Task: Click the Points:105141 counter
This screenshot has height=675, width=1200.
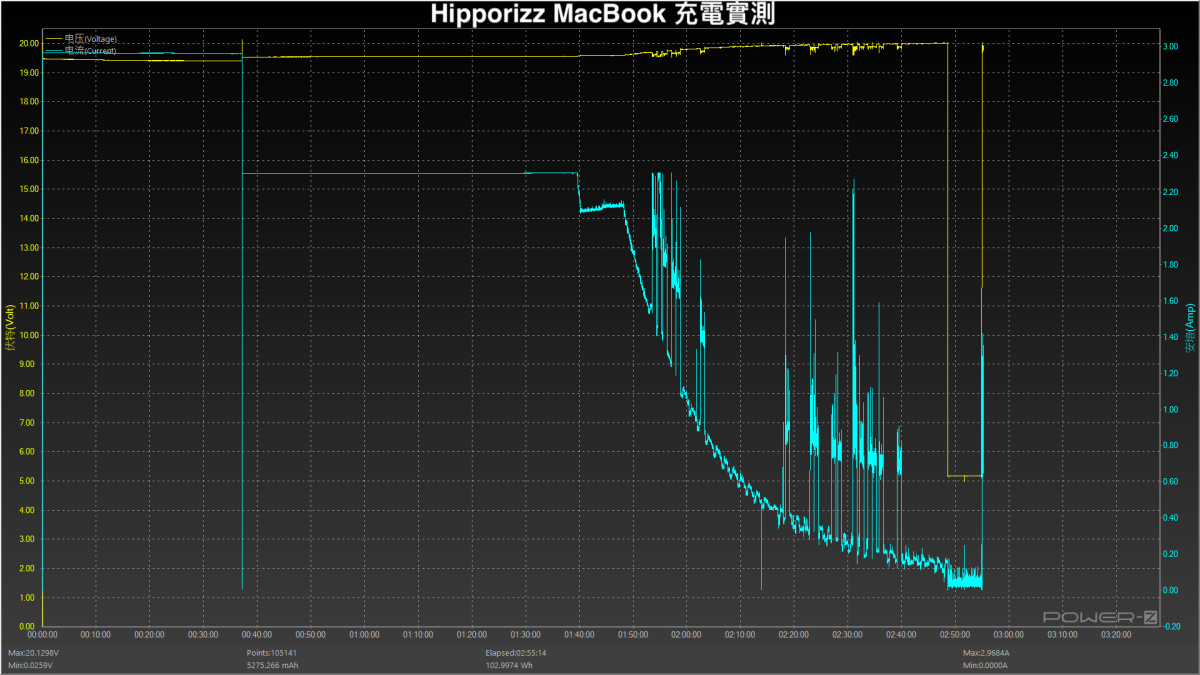Action: coord(269,651)
